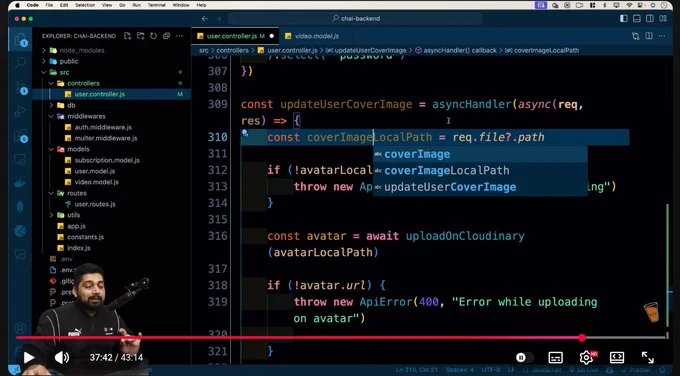Split the editor to the right

[649, 36]
